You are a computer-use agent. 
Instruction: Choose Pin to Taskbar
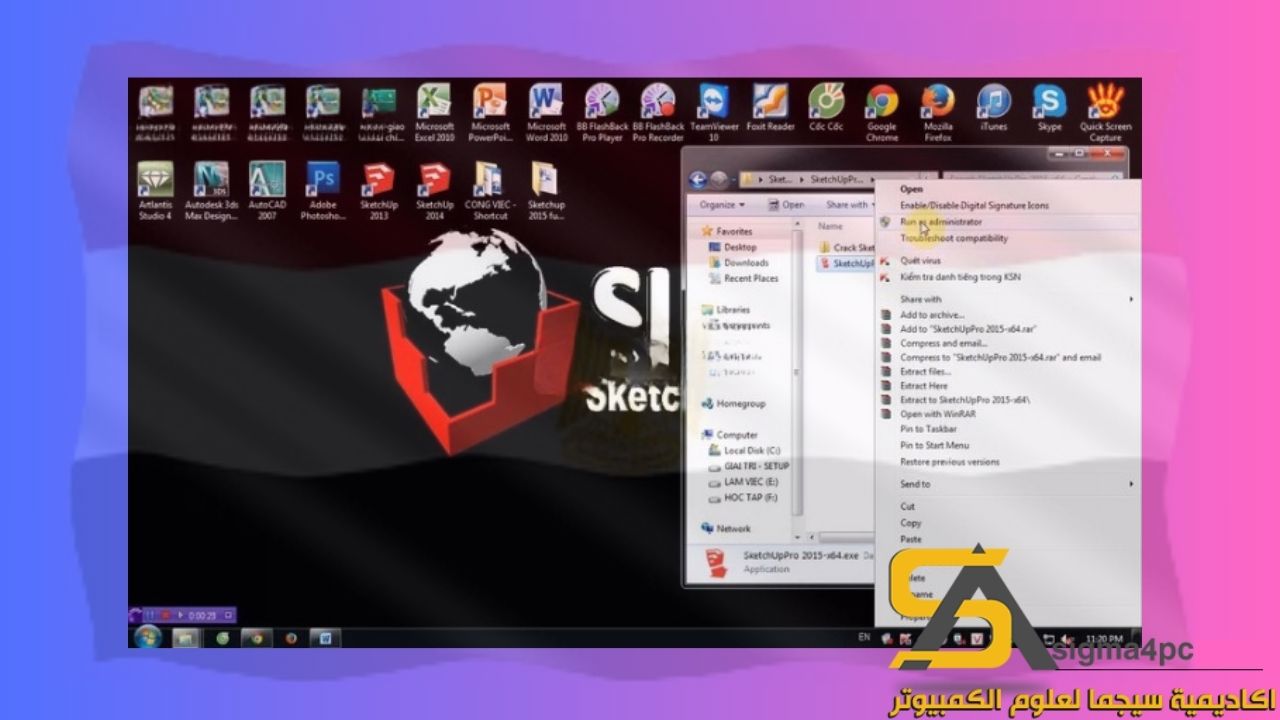point(928,429)
